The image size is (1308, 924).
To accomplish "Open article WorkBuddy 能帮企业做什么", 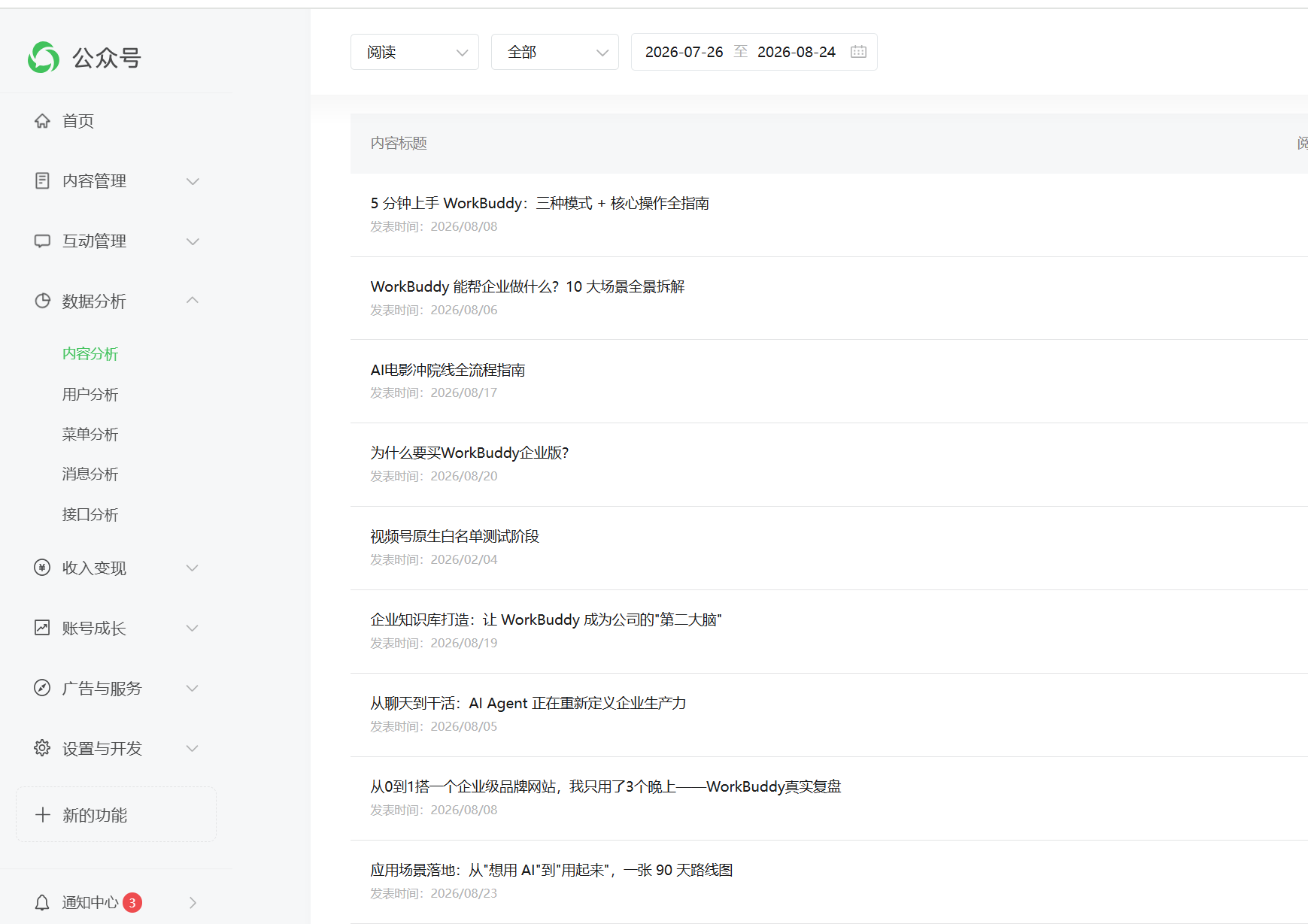I will click(527, 286).
